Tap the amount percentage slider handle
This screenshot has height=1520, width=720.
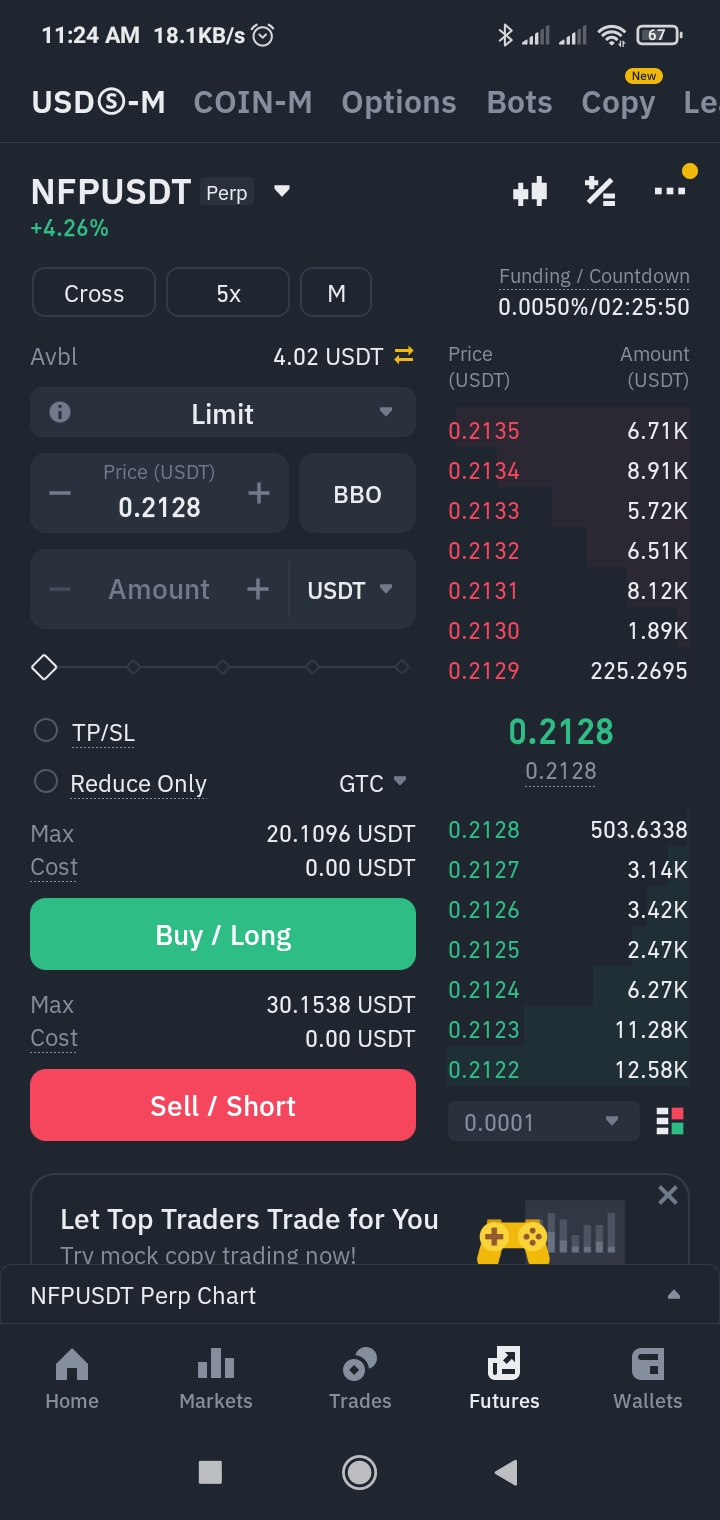click(44, 667)
